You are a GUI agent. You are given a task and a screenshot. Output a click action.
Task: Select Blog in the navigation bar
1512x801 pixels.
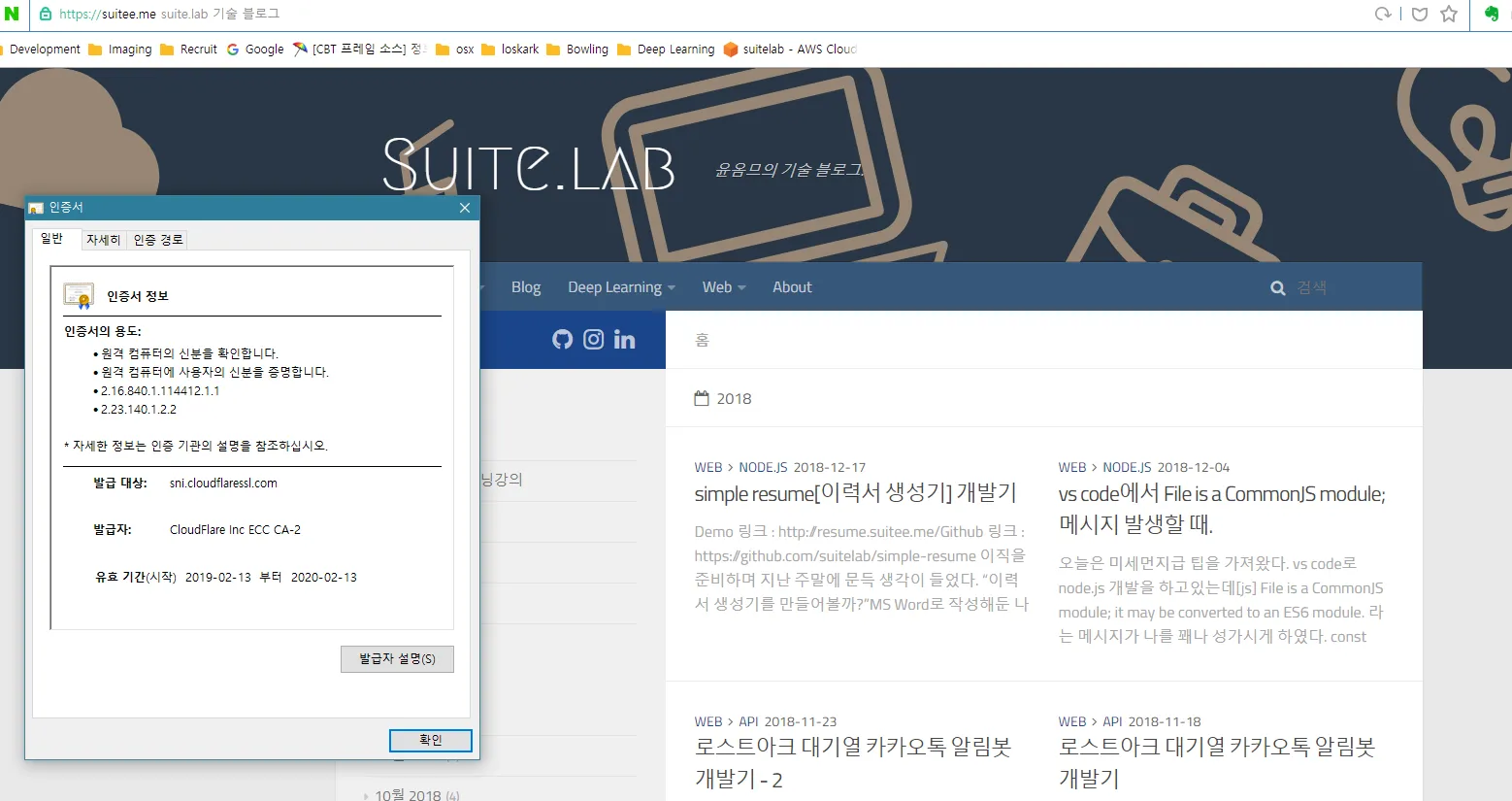[525, 286]
